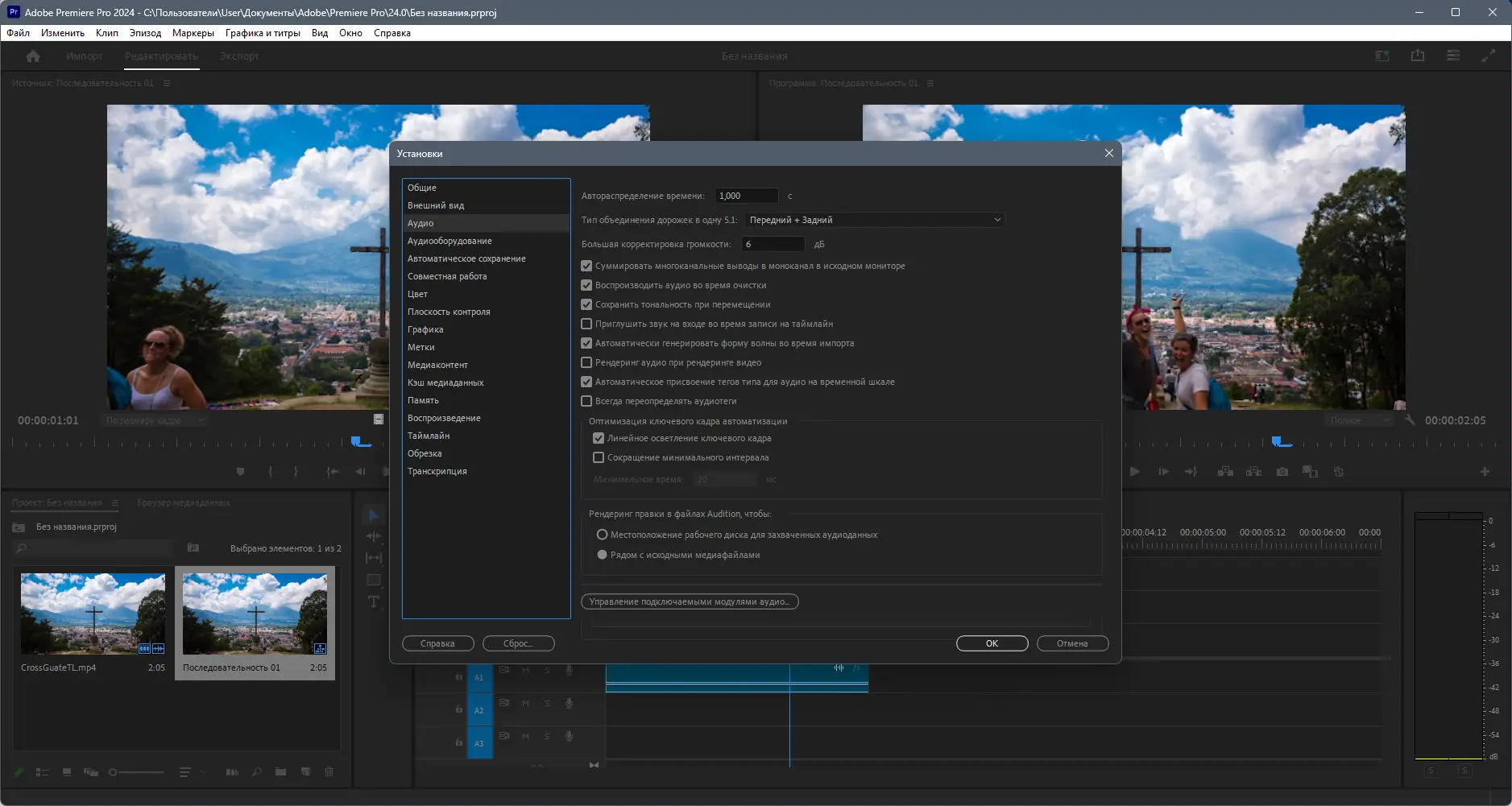The image size is (1512, 806).
Task: Toggle lock on audio track A2
Action: (458, 709)
